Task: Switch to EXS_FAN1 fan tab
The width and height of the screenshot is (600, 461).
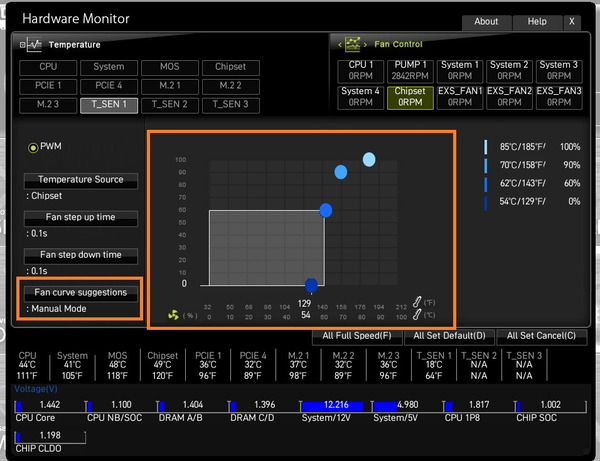Action: tap(460, 98)
